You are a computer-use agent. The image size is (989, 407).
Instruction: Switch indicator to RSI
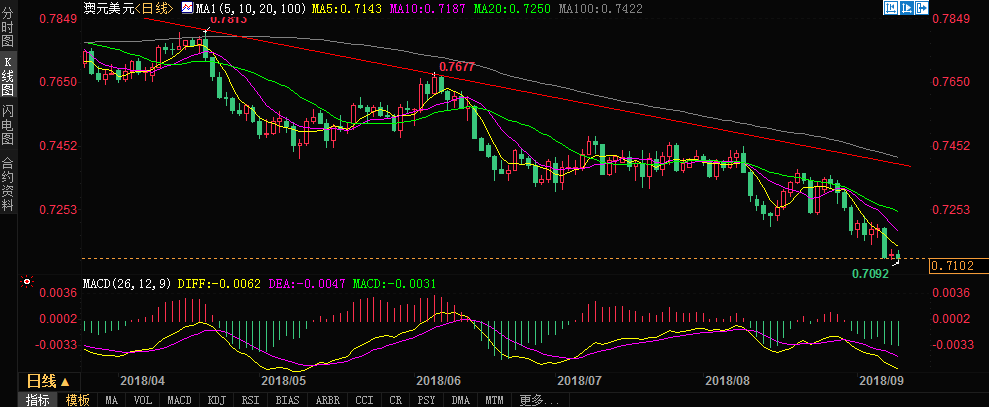point(249,400)
